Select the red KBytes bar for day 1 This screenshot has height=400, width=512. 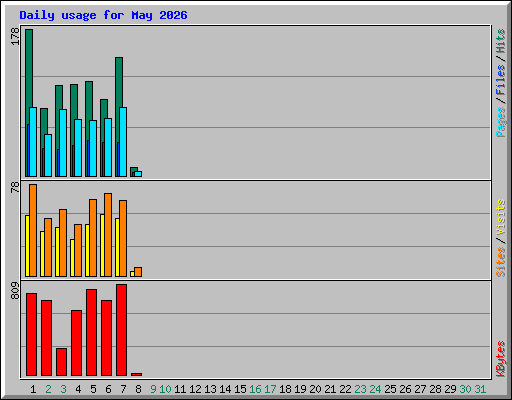point(31,335)
